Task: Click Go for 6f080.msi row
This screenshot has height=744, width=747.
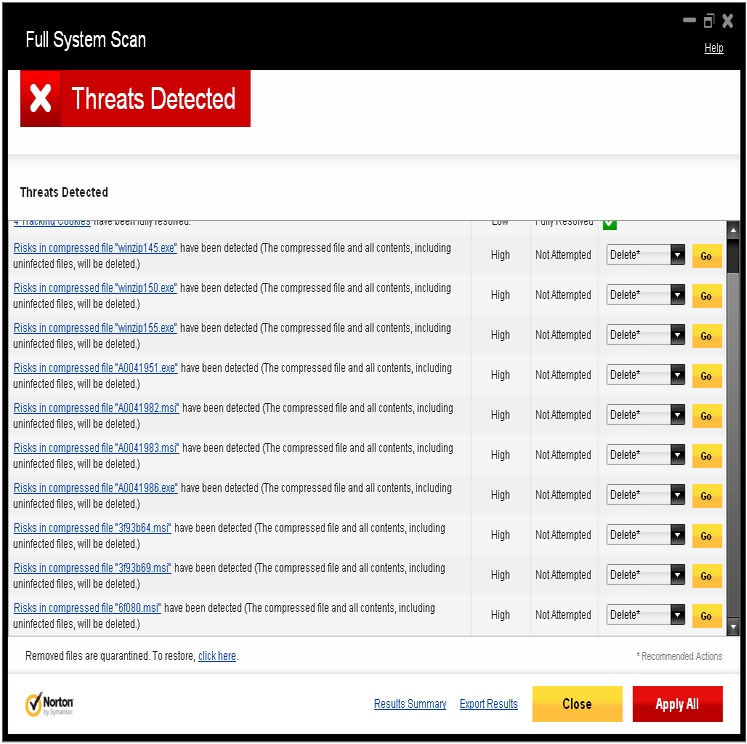Action: [x=707, y=616]
